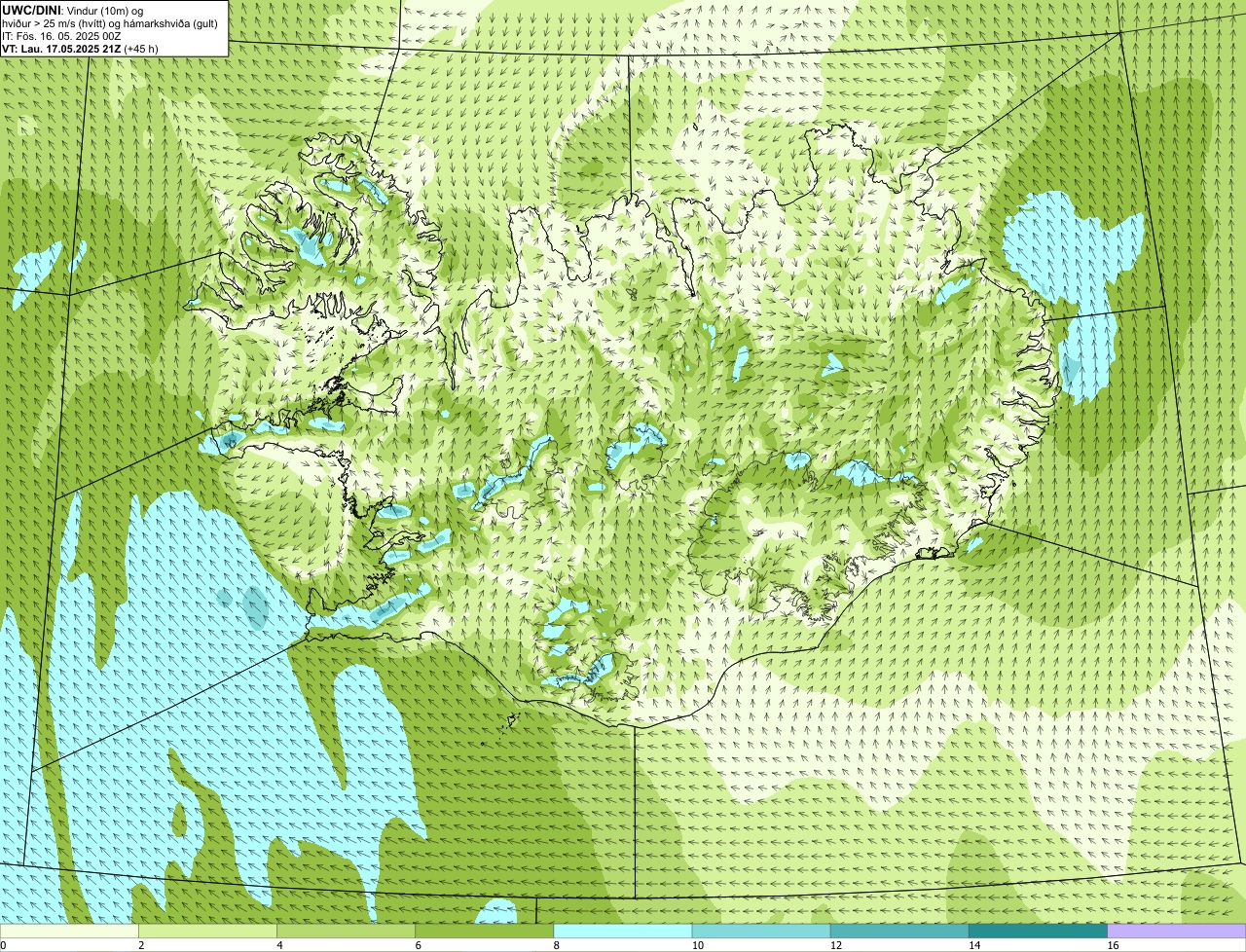Click the 8–10 m/s light cyan legend swatch
The width and height of the screenshot is (1246, 952).
(623, 932)
